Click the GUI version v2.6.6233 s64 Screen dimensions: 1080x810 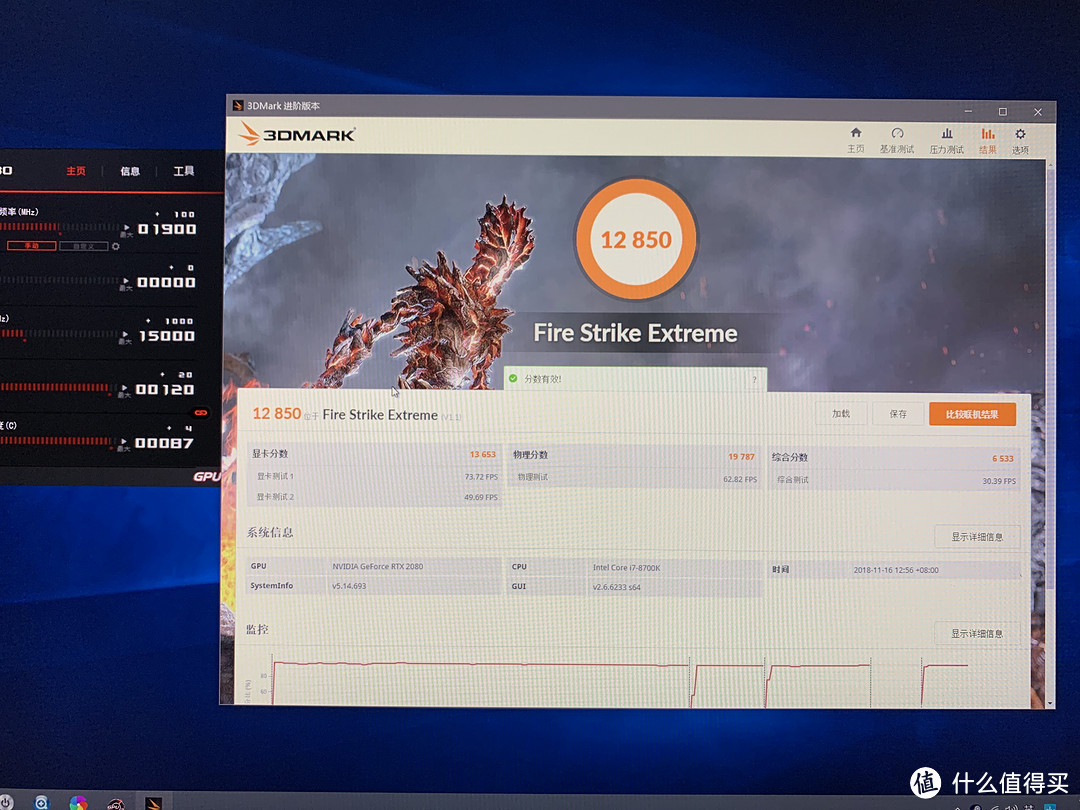click(616, 588)
